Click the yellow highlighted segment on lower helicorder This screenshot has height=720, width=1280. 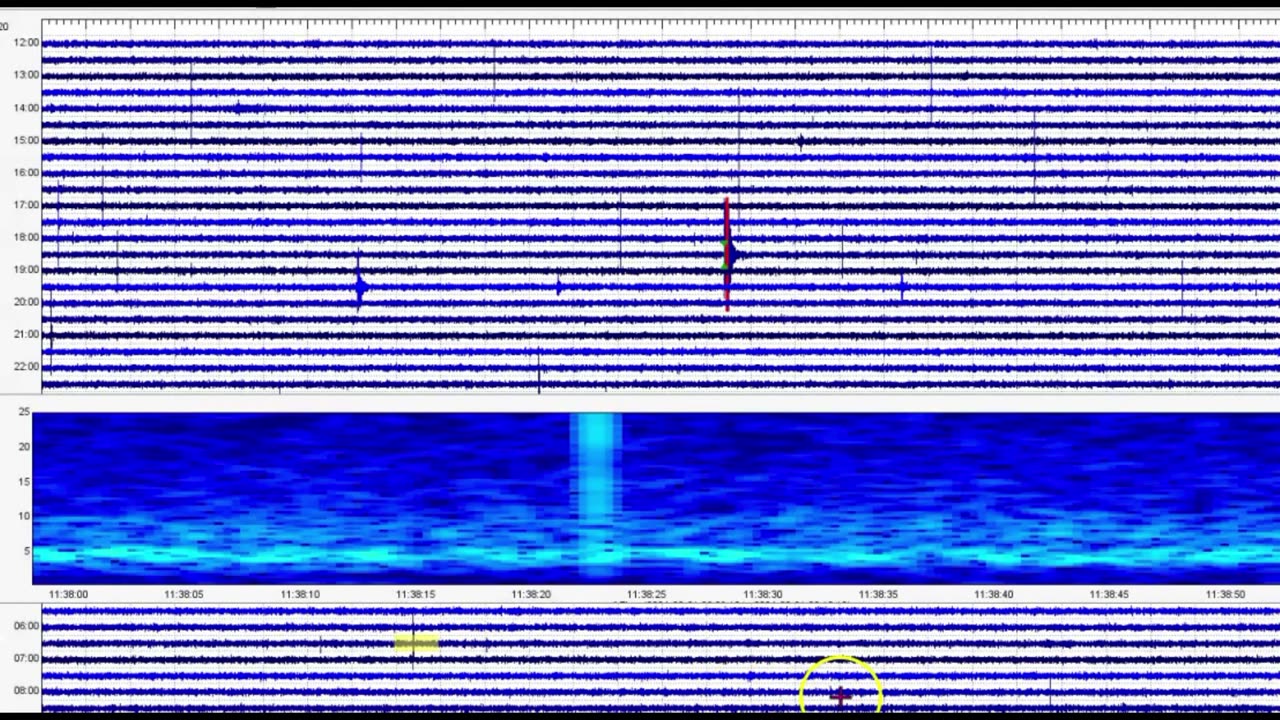tap(416, 643)
